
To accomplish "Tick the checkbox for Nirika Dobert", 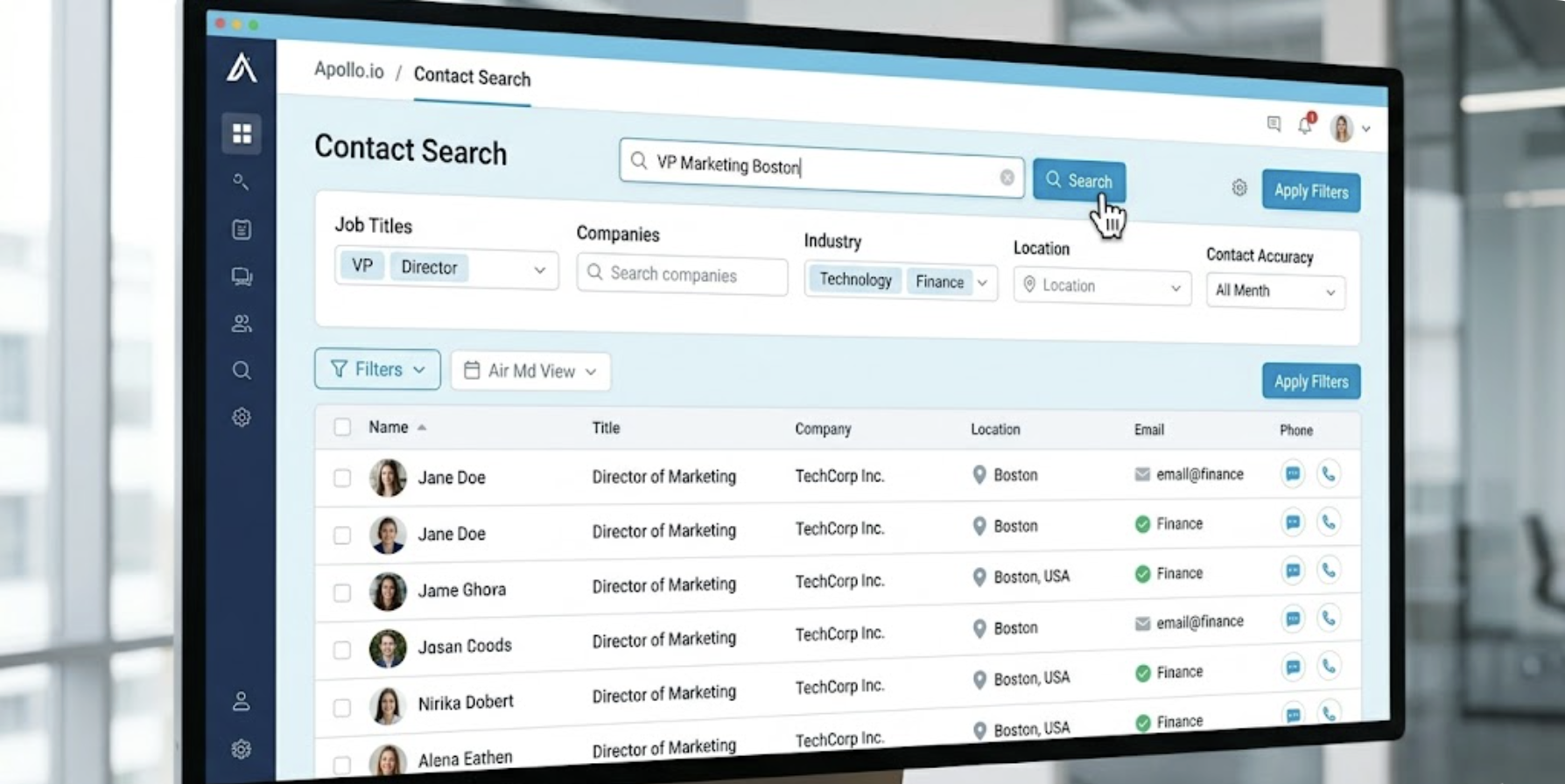I will point(342,707).
